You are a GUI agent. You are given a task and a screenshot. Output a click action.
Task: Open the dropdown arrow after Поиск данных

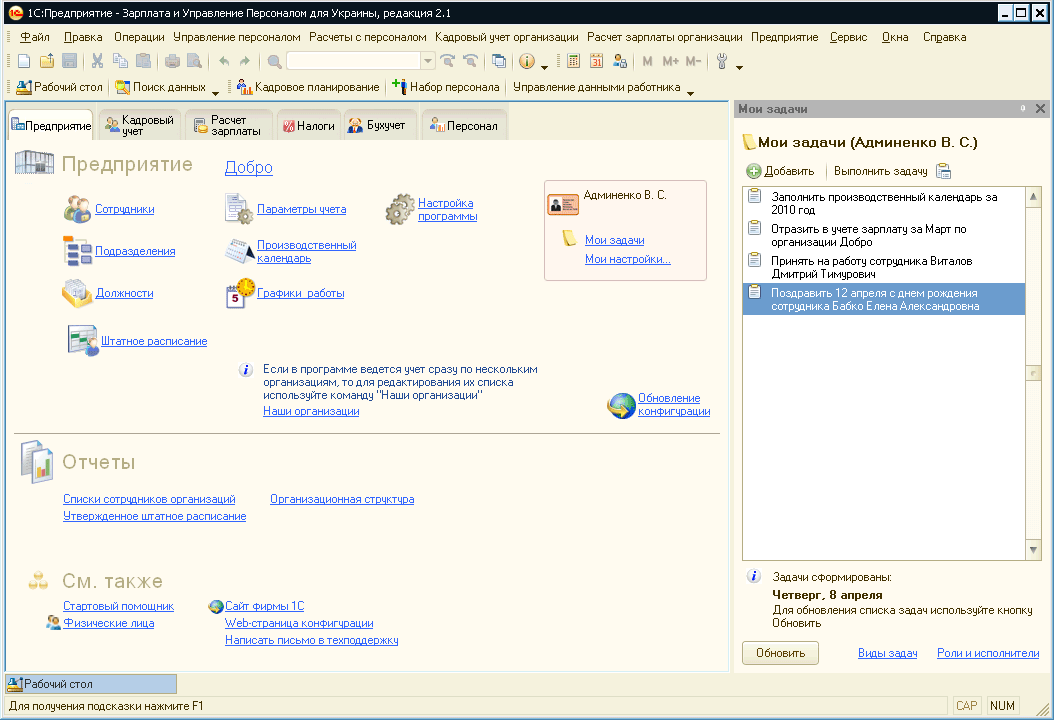click(215, 92)
